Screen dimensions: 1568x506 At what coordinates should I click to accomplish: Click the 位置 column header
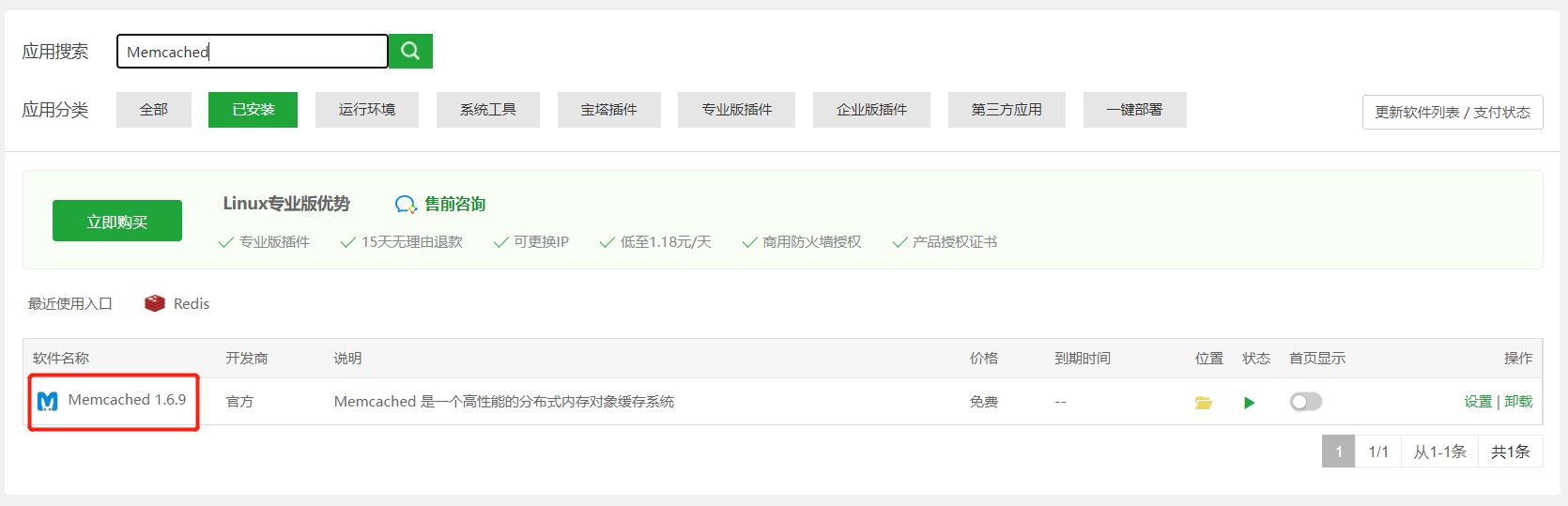pyautogui.click(x=1209, y=359)
